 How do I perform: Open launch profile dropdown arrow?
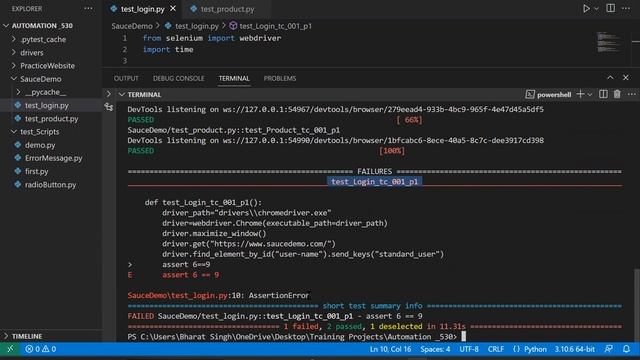[590, 95]
